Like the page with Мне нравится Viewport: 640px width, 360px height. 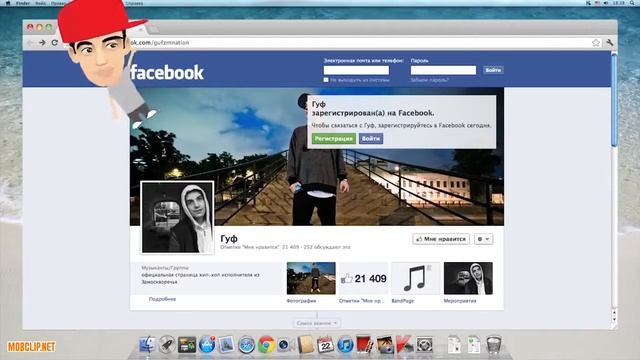click(x=441, y=239)
